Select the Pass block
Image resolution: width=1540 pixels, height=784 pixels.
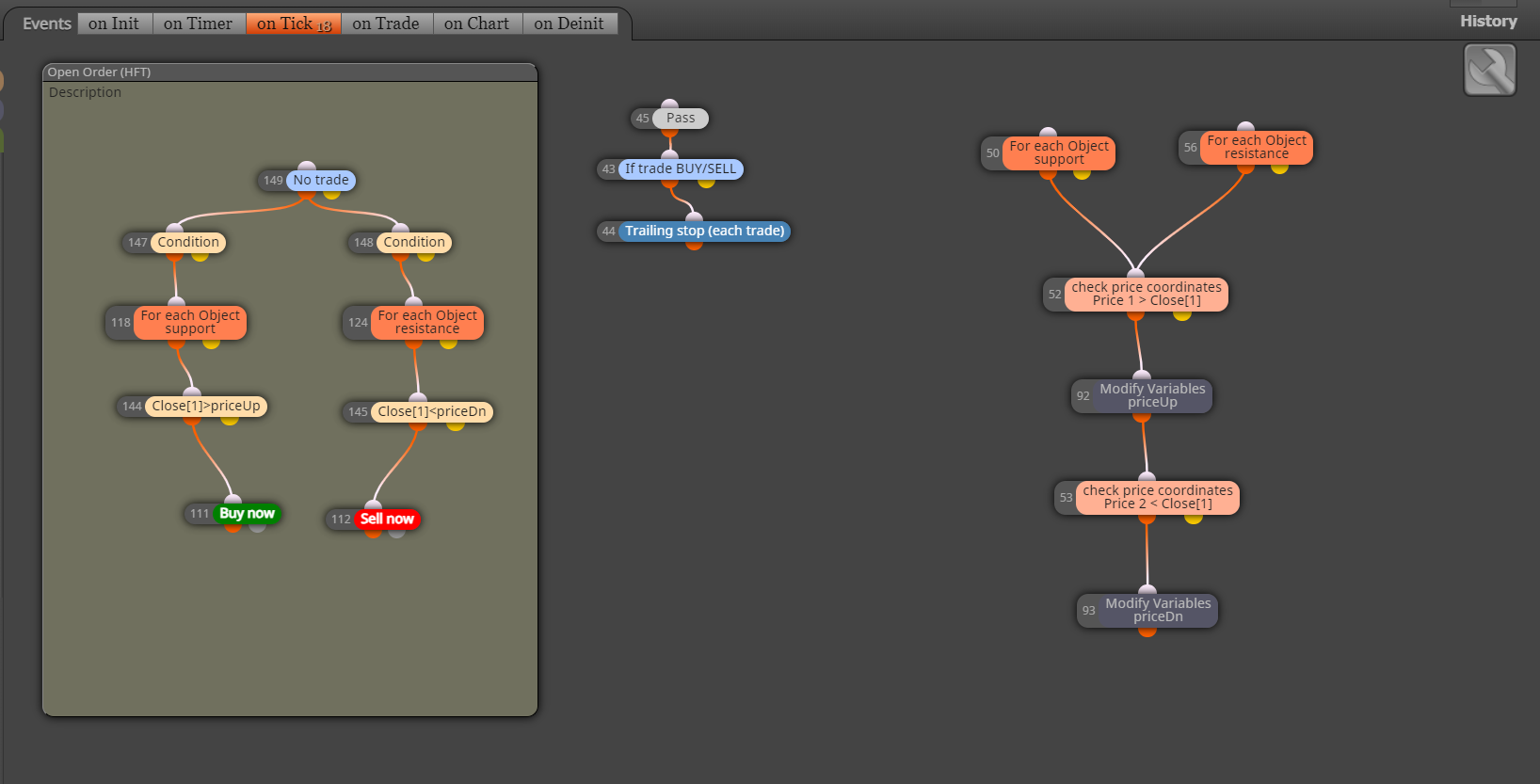[681, 118]
